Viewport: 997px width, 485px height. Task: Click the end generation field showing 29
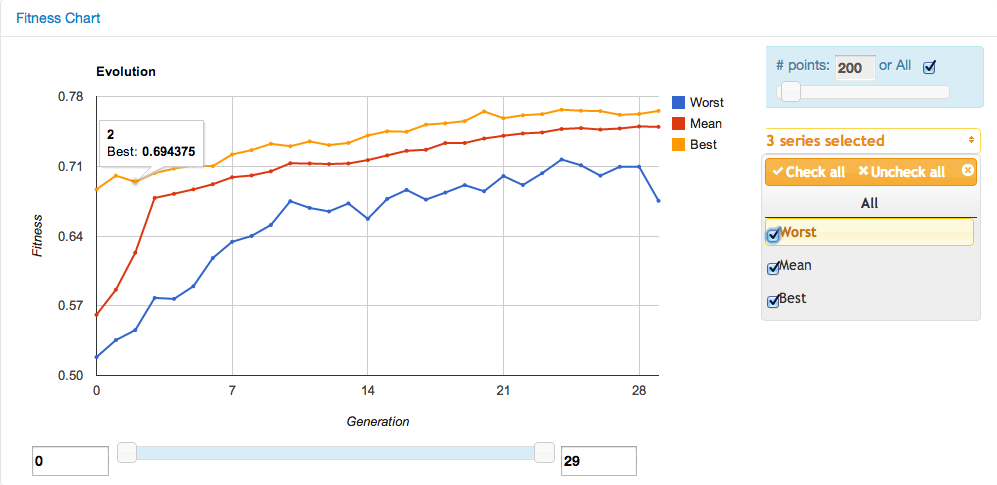(598, 461)
